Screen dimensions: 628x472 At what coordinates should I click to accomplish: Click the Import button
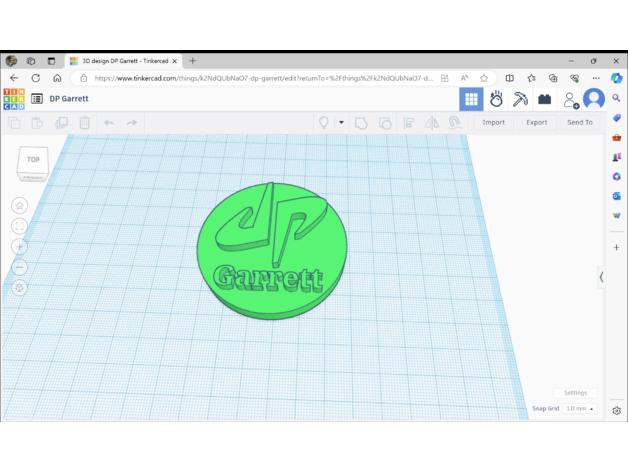tap(493, 122)
